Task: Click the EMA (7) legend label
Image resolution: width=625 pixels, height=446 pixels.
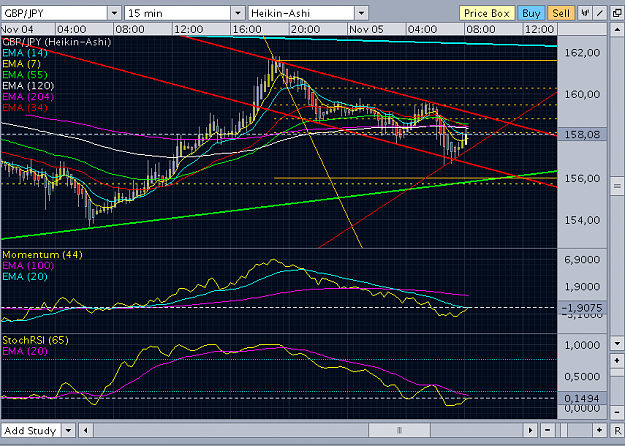Action: 22,64
